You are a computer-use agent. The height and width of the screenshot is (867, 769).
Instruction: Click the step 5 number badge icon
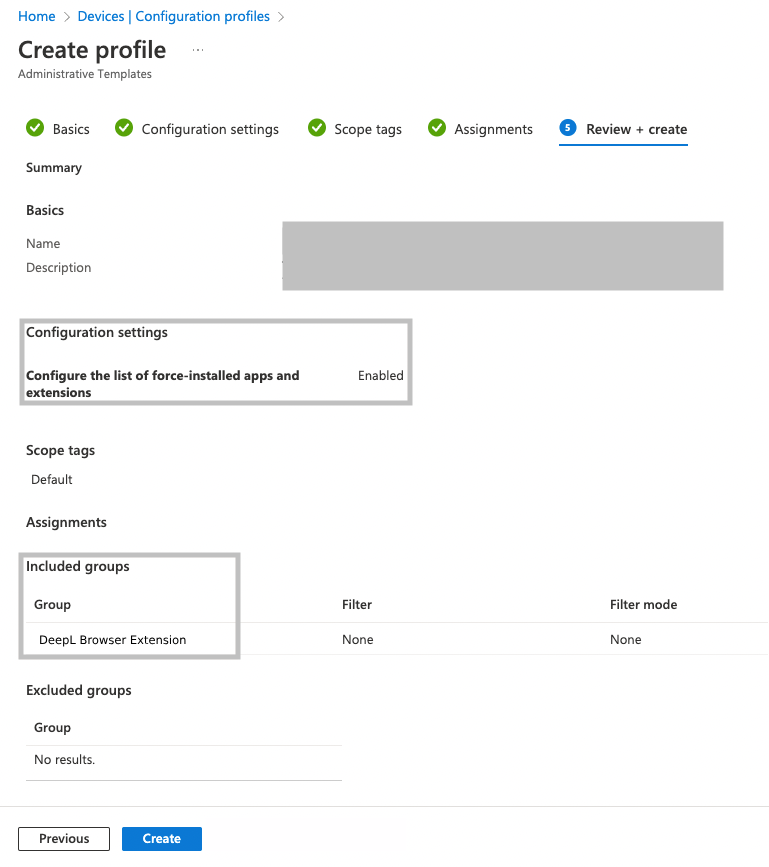(568, 128)
